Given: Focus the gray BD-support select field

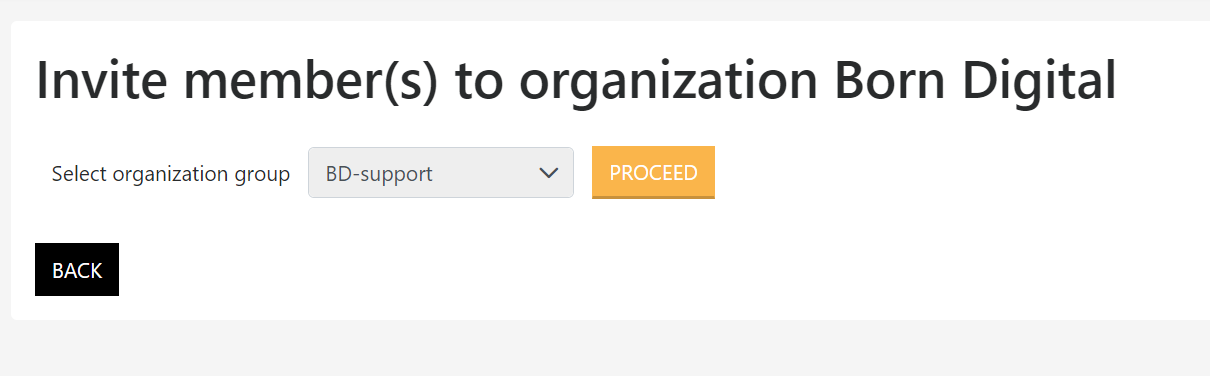Looking at the screenshot, I should 441,173.
